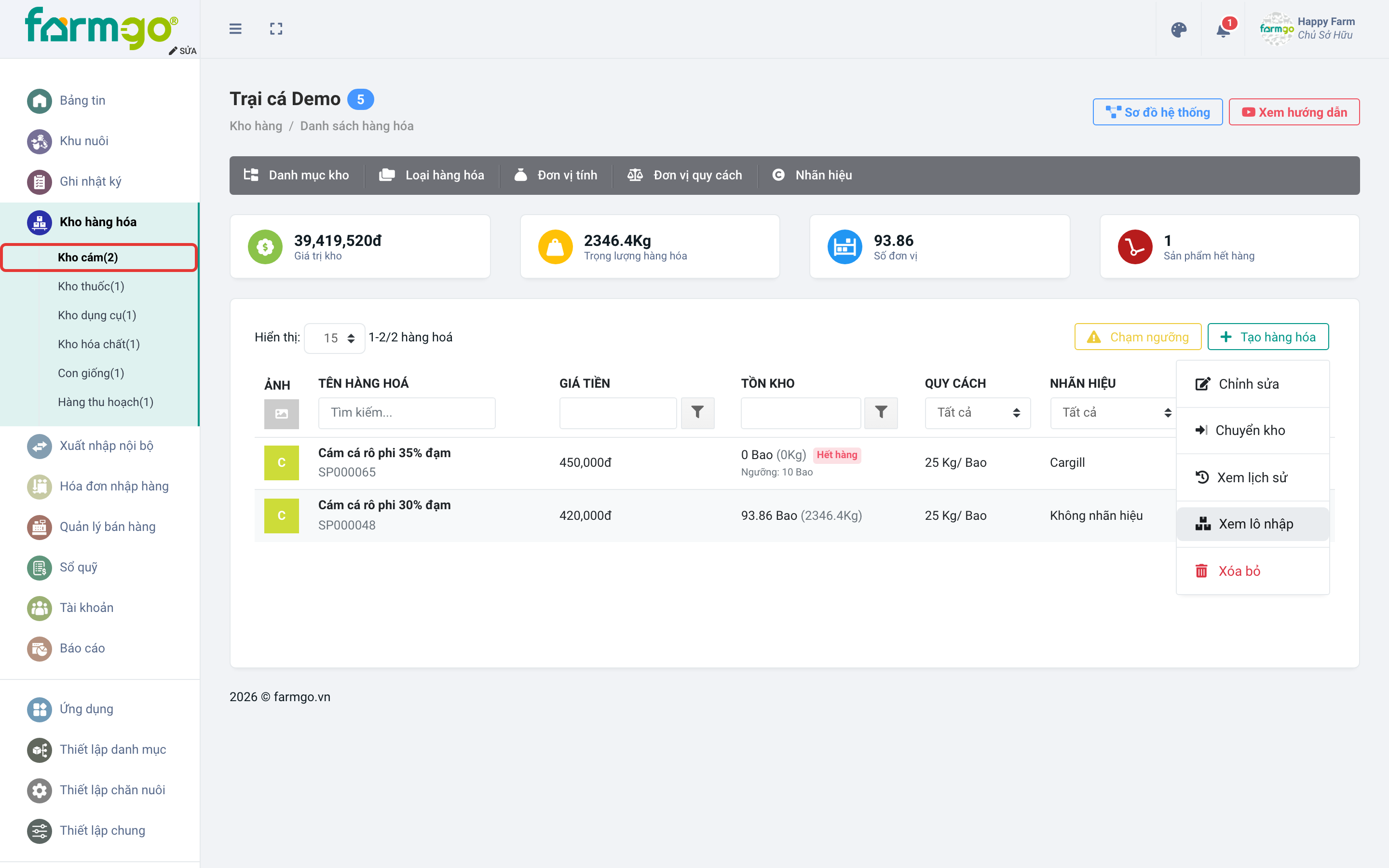Viewport: 1389px width, 868px height.
Task: Open the Nhãn hiệu Tất cả dropdown
Action: point(1113,413)
